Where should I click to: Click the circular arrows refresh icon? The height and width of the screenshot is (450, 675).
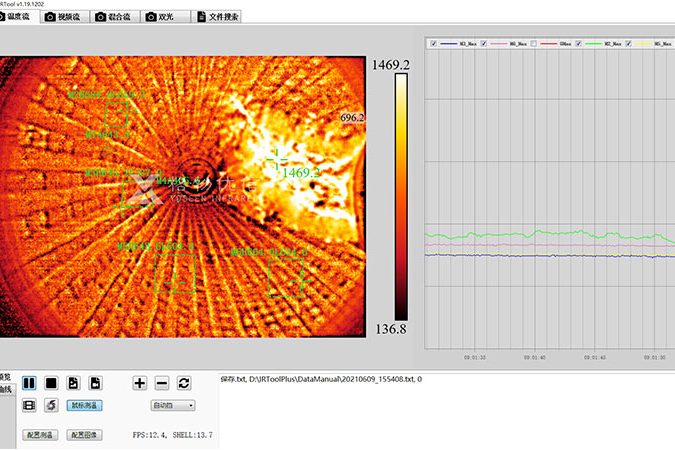184,382
